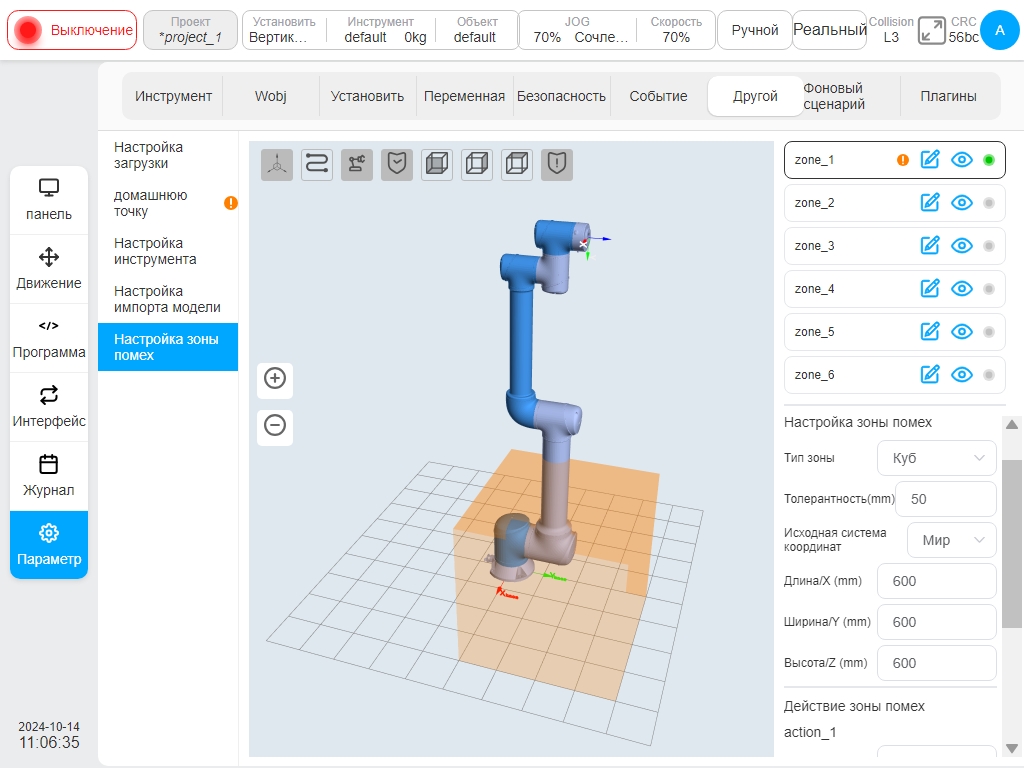This screenshot has height=768, width=1024.
Task: Open домашнюю точку settings
Action: click(168, 203)
